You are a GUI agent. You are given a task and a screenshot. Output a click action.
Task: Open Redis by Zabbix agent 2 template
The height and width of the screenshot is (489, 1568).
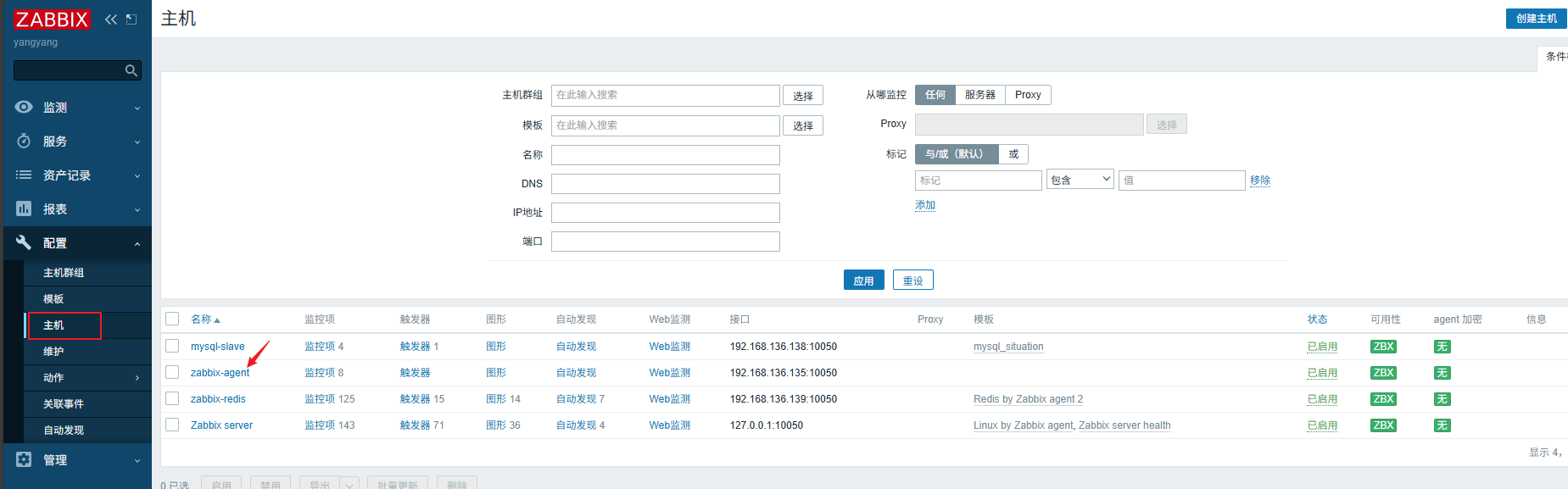coord(1028,399)
